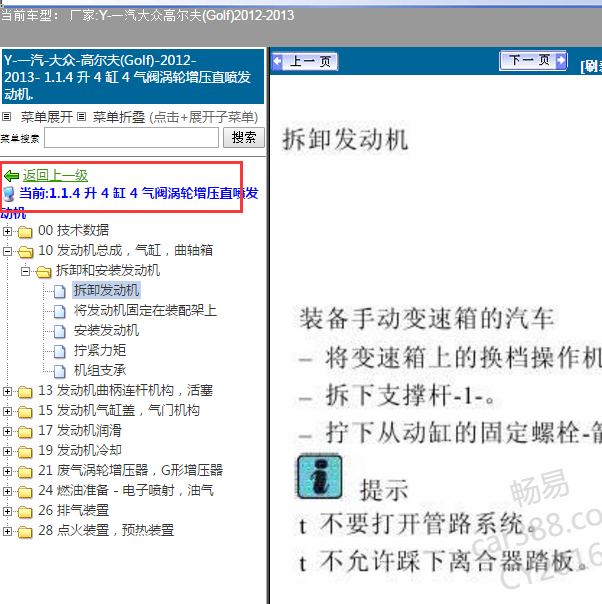Click folder icon of 13 发动机曲柄连杆机构

25,392
